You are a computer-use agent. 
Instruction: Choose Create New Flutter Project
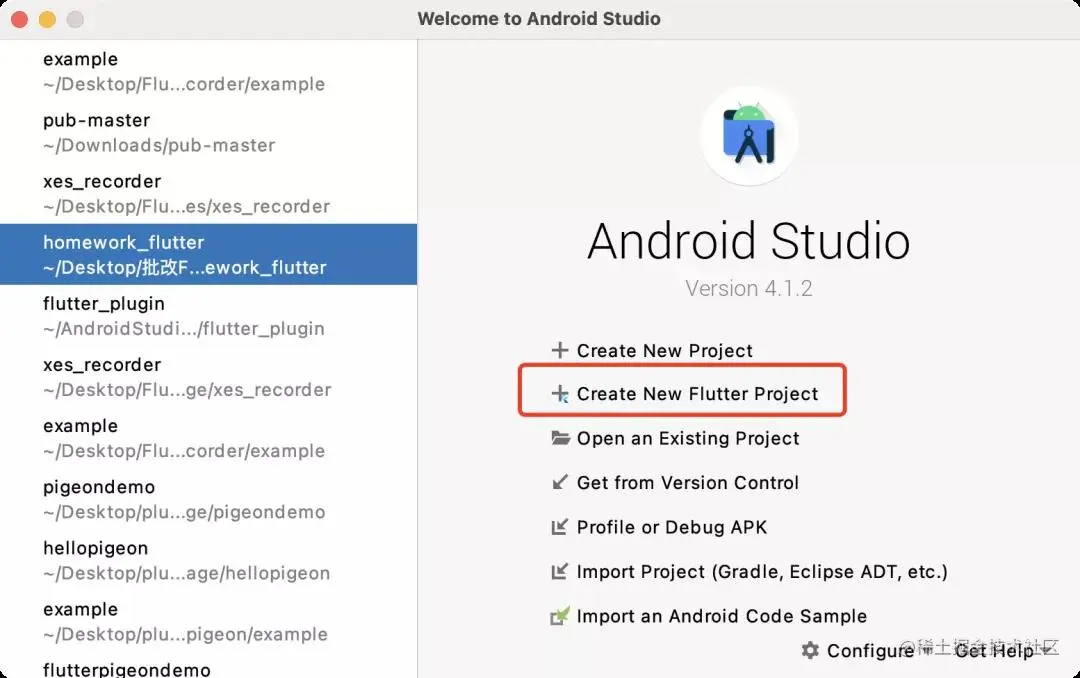coord(697,393)
